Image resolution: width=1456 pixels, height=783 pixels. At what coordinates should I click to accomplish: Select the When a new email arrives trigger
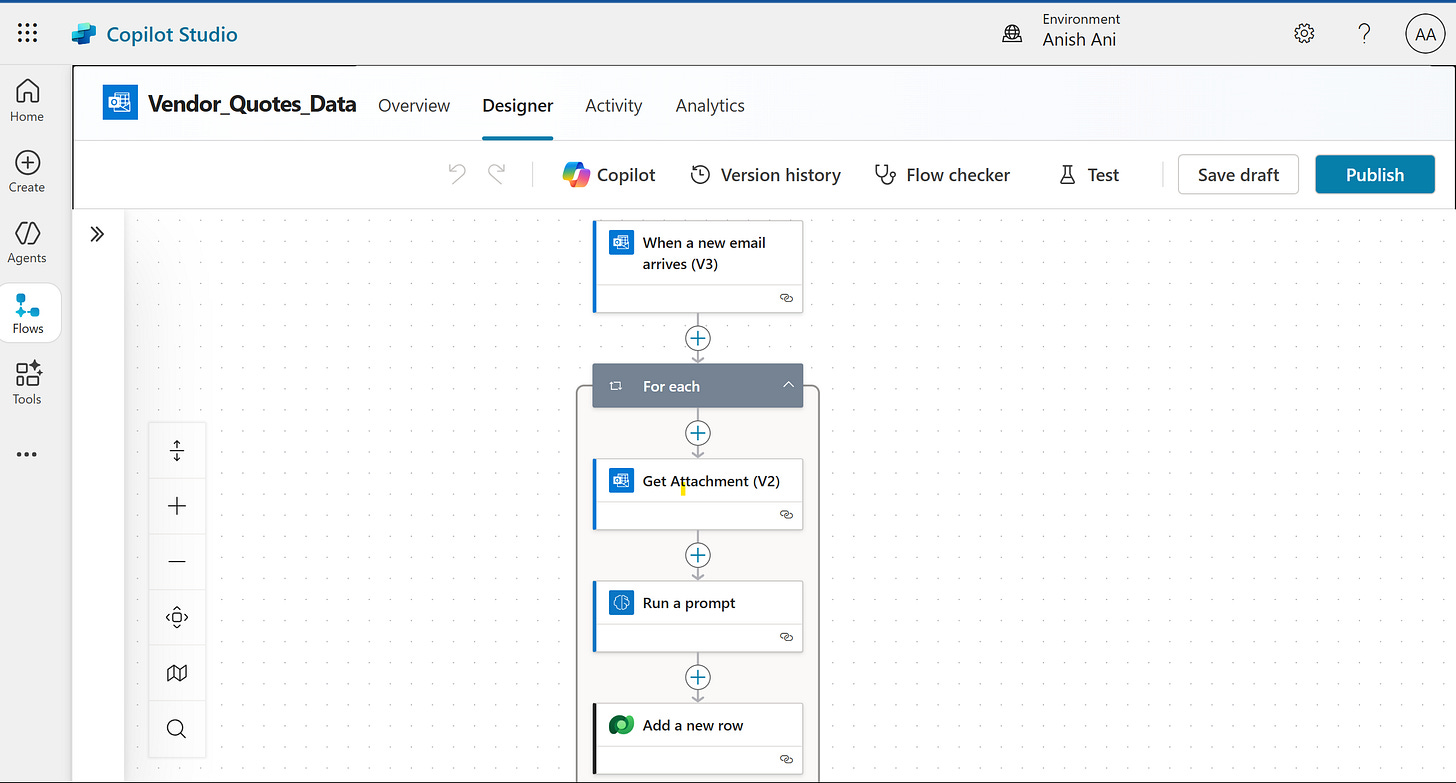(698, 267)
